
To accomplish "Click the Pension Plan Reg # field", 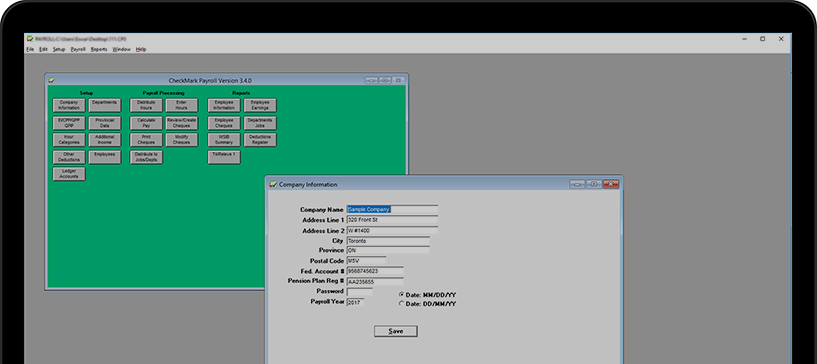I will (375, 281).
